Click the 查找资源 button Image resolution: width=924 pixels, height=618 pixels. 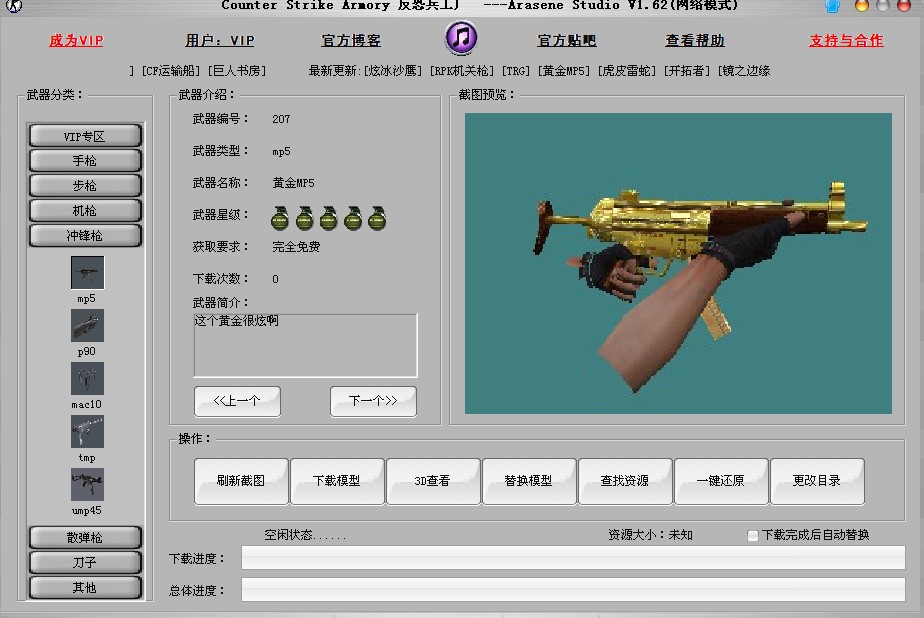point(625,481)
